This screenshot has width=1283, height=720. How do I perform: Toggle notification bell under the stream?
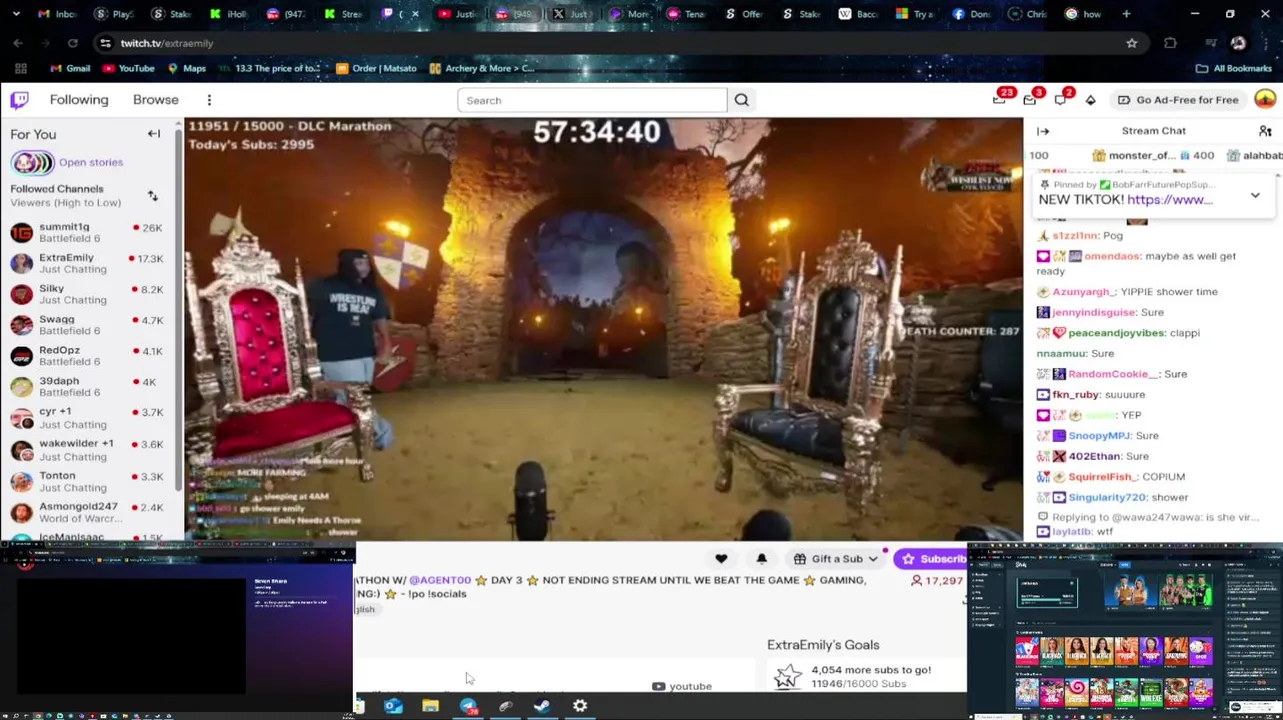click(x=761, y=559)
